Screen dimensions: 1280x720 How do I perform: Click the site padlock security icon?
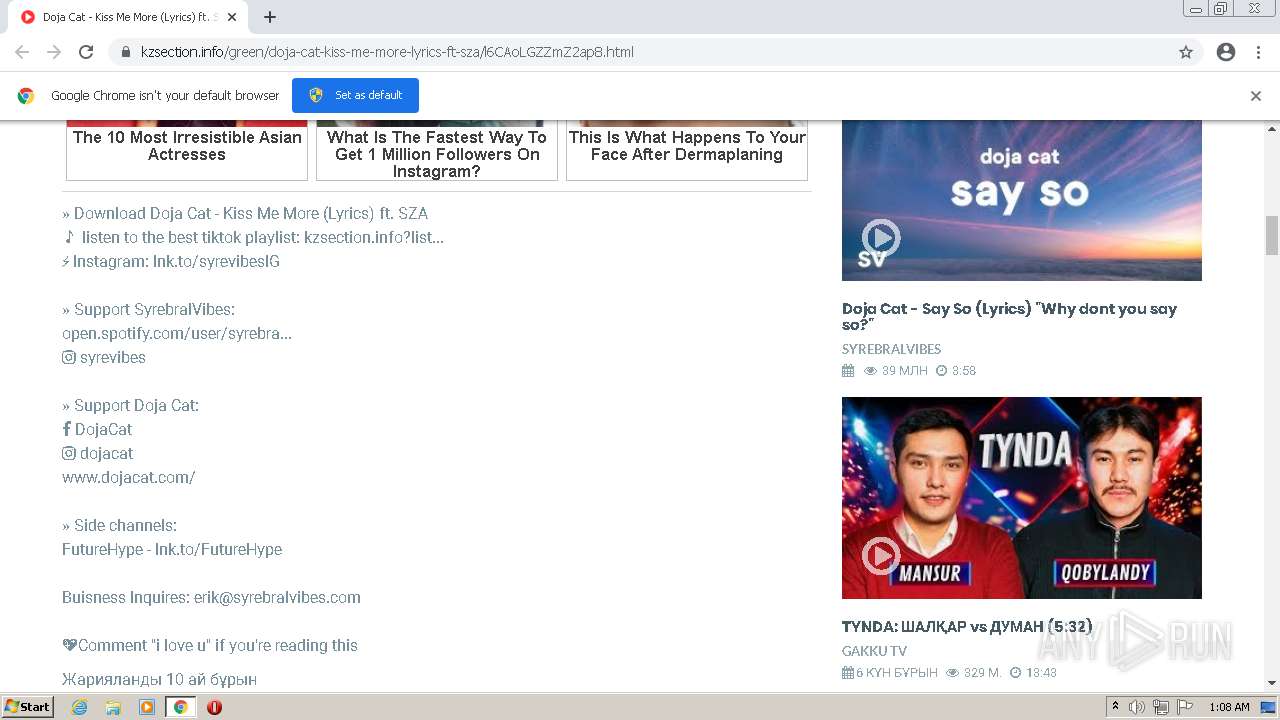(126, 52)
